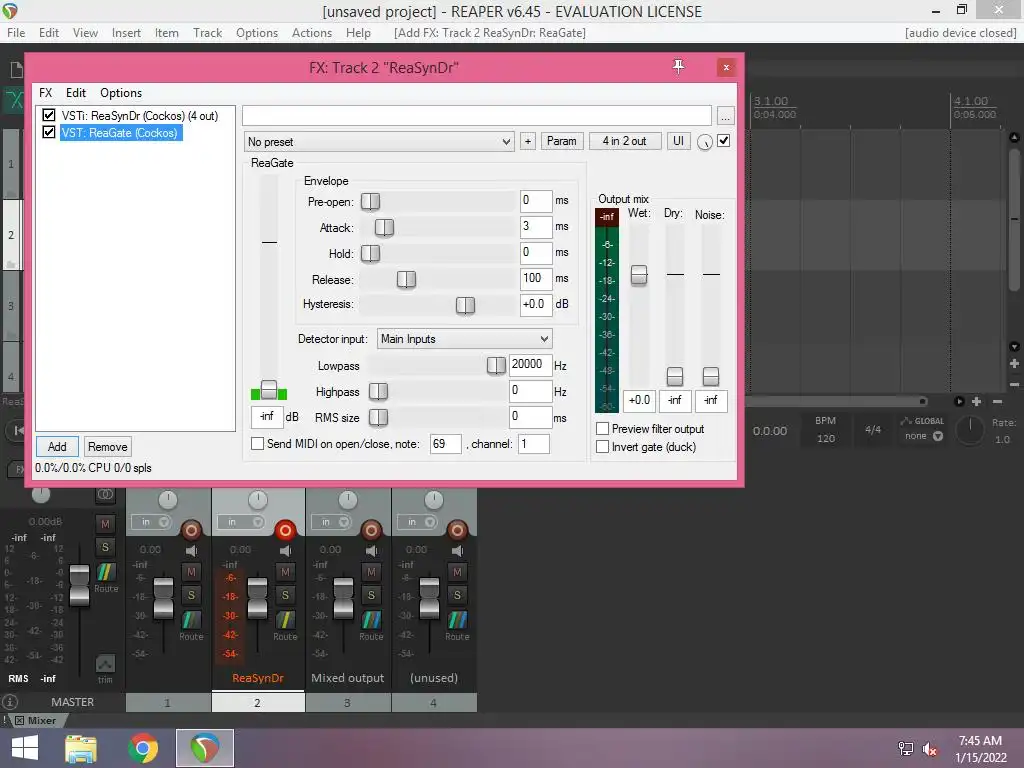Click the Add FX button
The width and height of the screenshot is (1024, 768).
[x=57, y=447]
